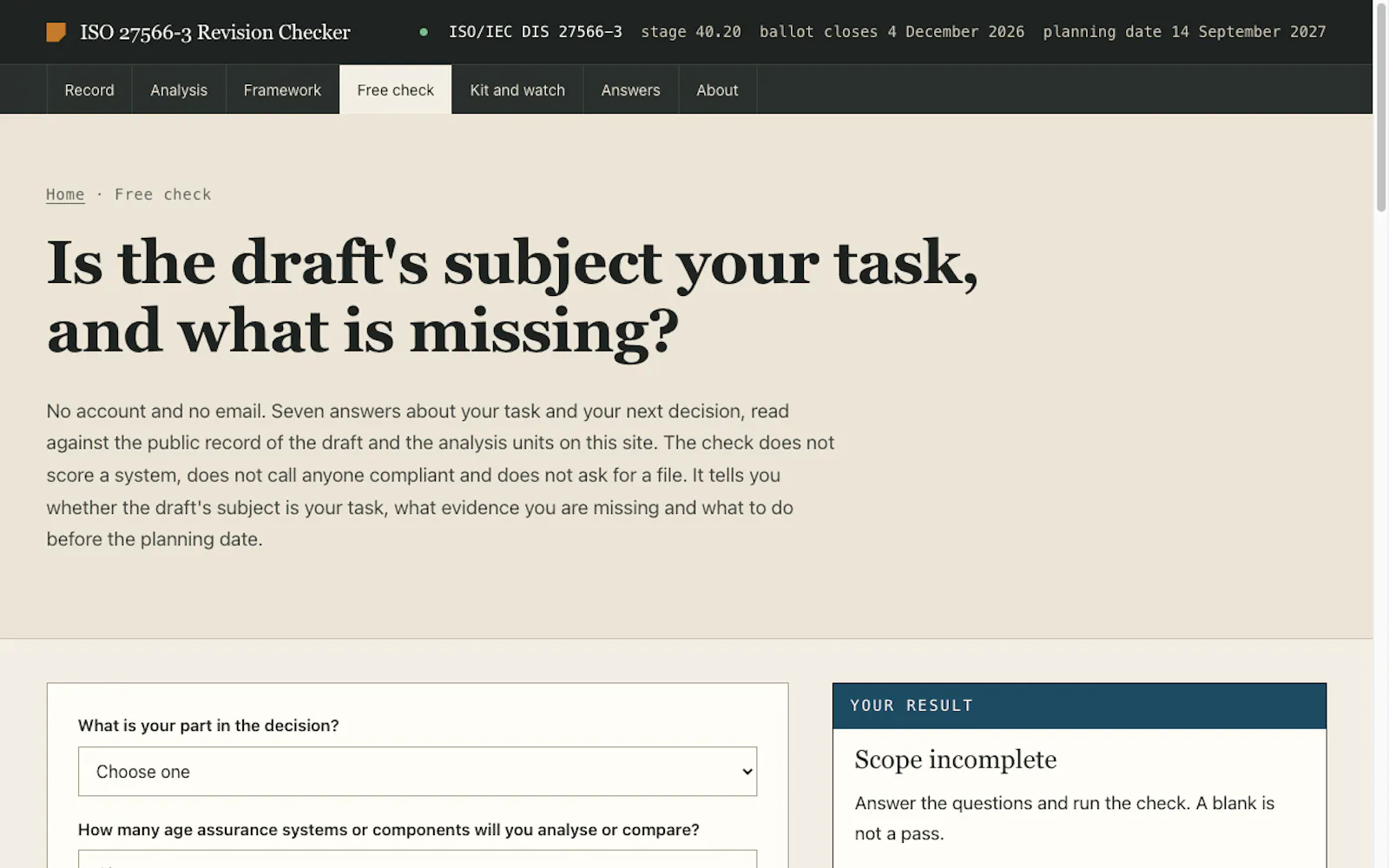Click the 'stage 40.20' status text
The width and height of the screenshot is (1389, 868).
click(x=691, y=32)
